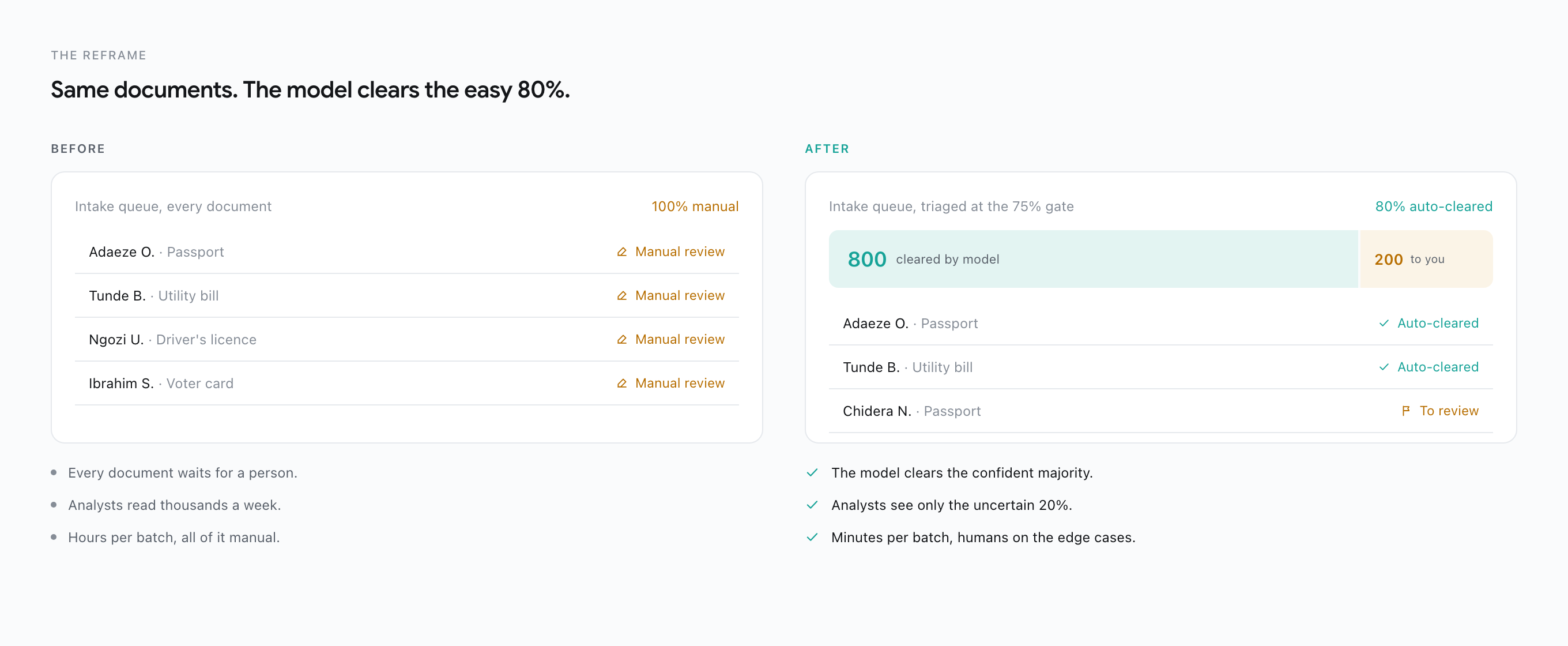Open the '100% manual' label in Before card
Image resolution: width=1568 pixels, height=646 pixels.
[x=695, y=206]
